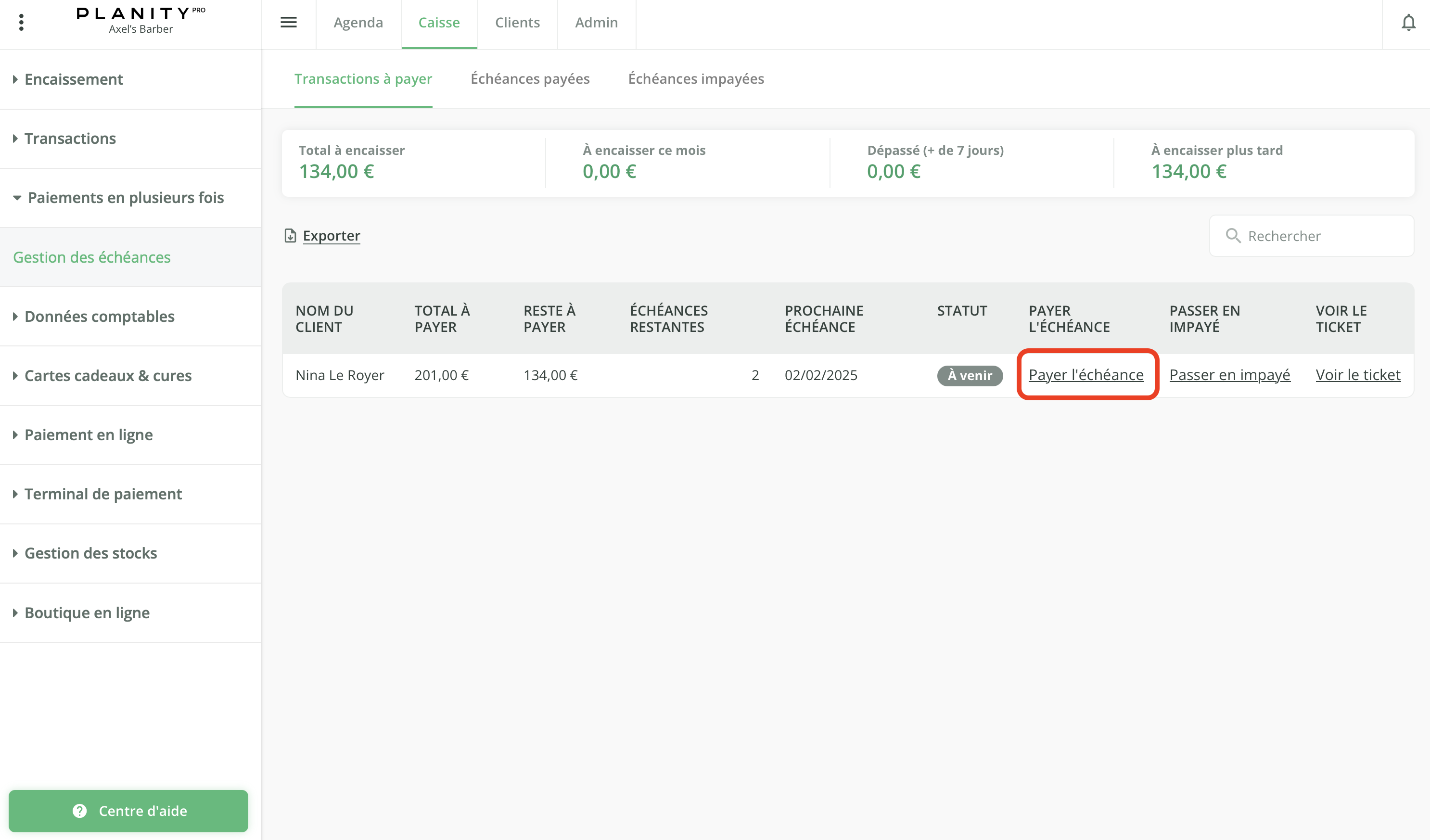Click the hamburger menu icon
This screenshot has height=840, width=1430.
pos(288,22)
